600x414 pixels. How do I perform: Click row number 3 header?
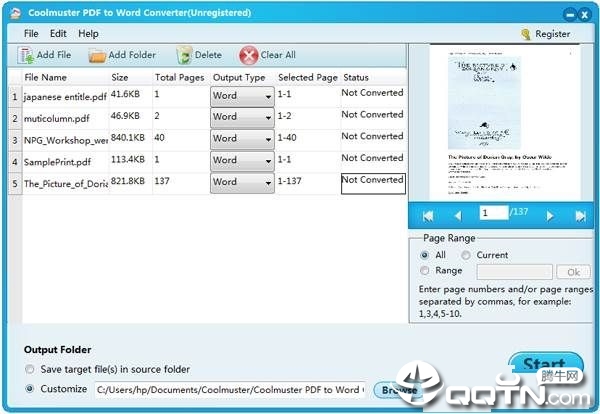click(15, 140)
